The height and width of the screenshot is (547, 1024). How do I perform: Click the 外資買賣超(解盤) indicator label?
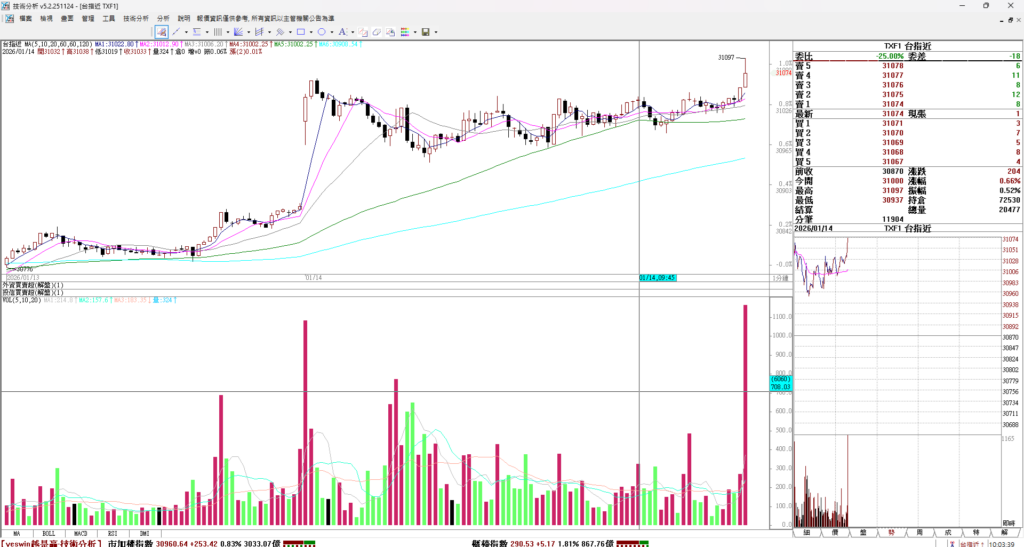pyautogui.click(x=27, y=285)
